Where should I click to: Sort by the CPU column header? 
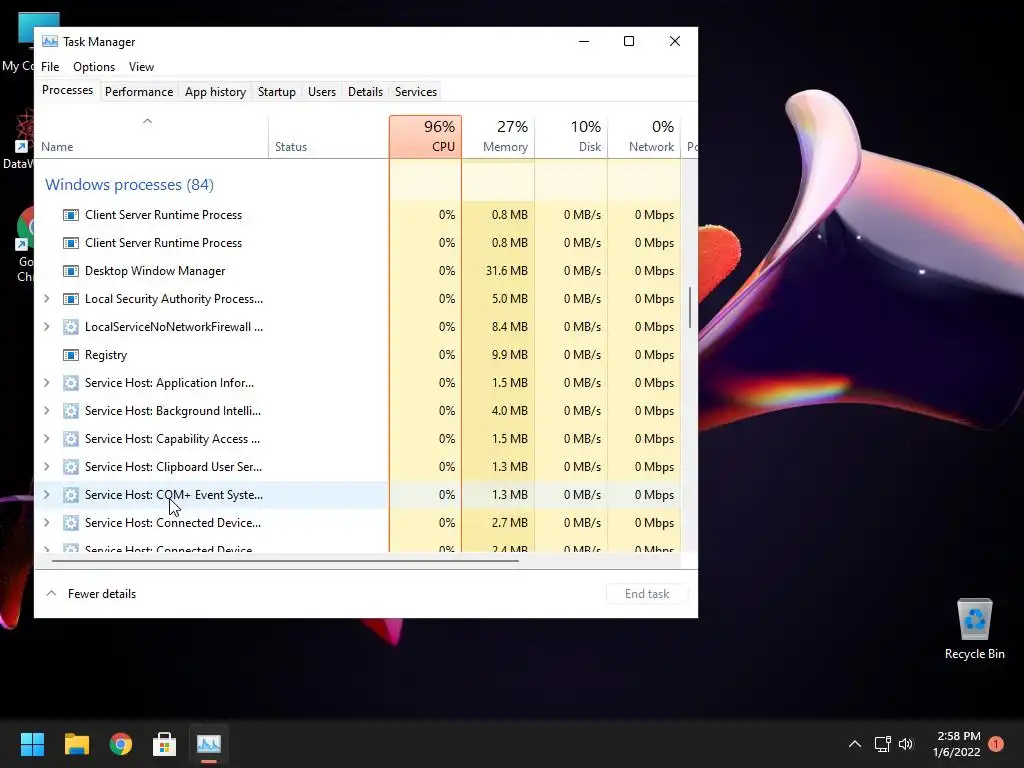pos(425,136)
